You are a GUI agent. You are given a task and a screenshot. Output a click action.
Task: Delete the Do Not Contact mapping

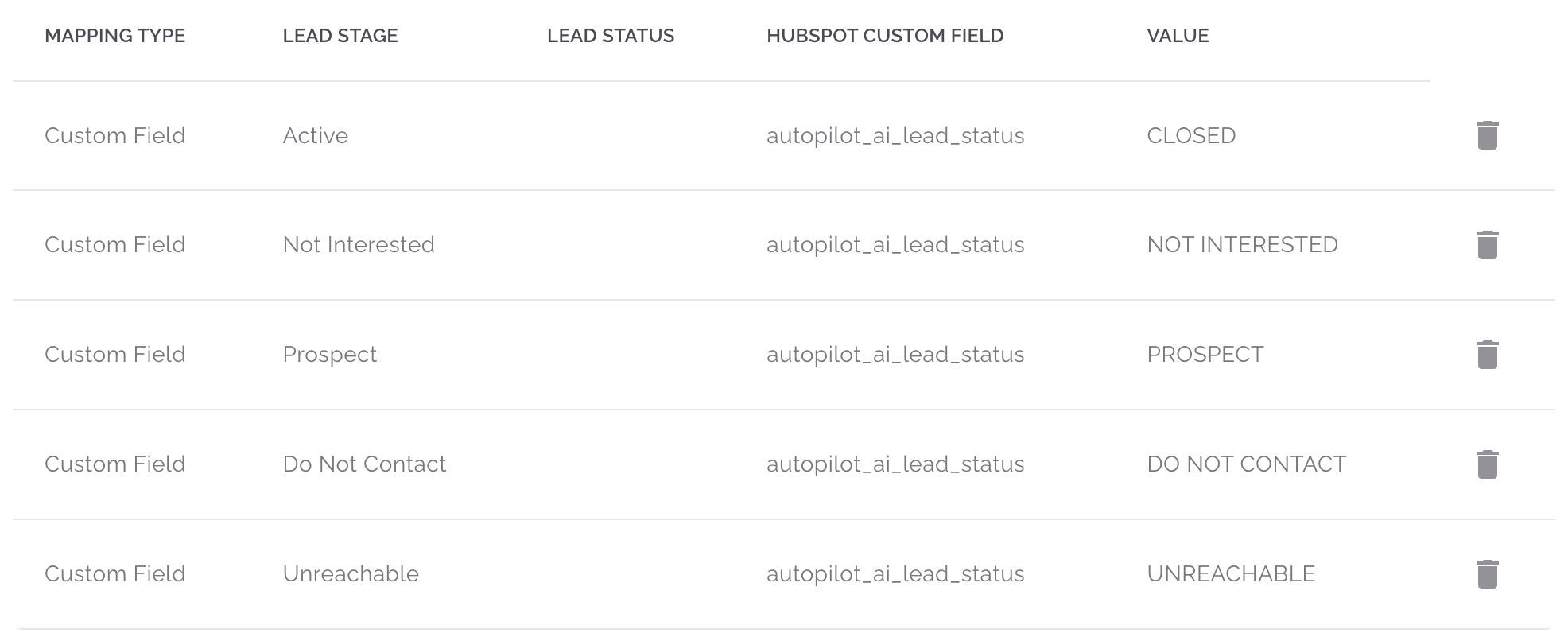pyautogui.click(x=1487, y=464)
